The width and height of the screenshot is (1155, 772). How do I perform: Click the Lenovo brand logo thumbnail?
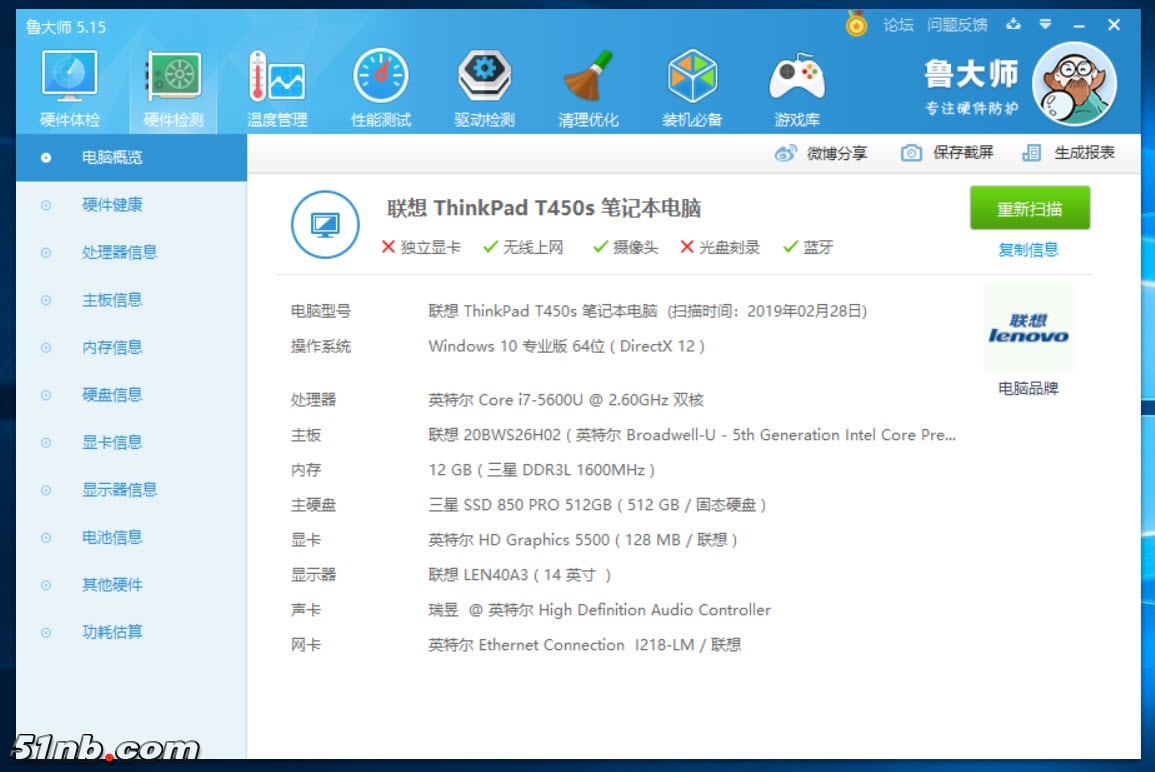click(x=1028, y=329)
